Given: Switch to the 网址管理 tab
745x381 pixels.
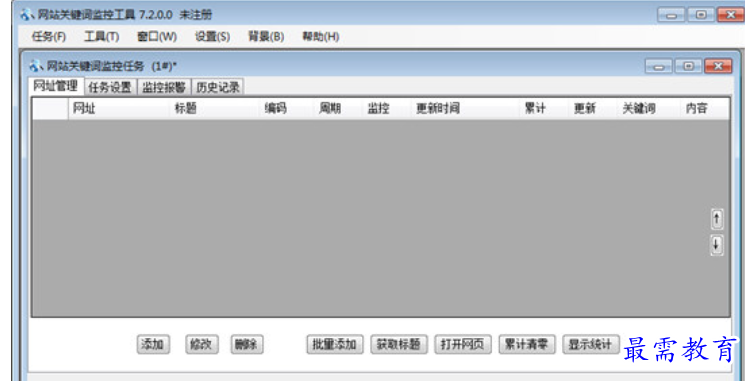Looking at the screenshot, I should [x=56, y=86].
